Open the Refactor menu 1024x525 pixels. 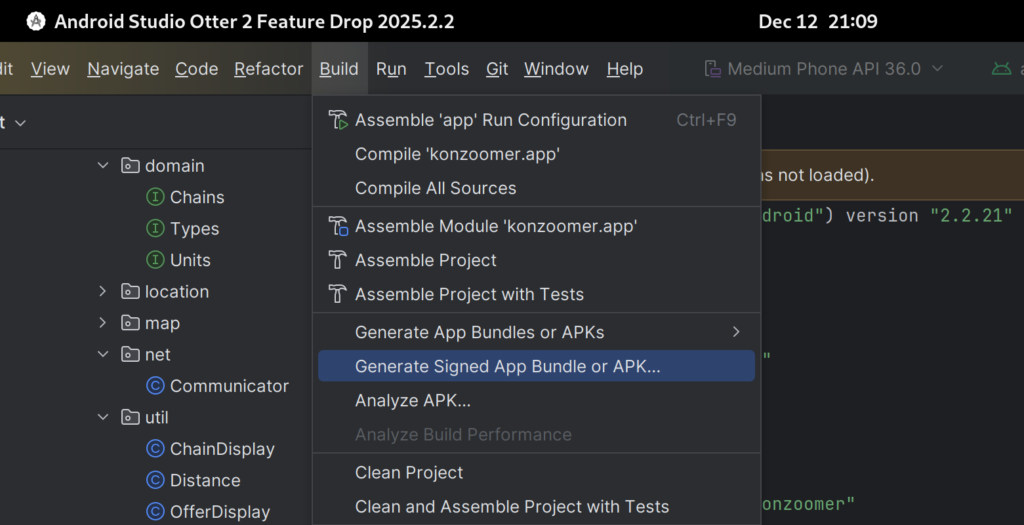[268, 69]
